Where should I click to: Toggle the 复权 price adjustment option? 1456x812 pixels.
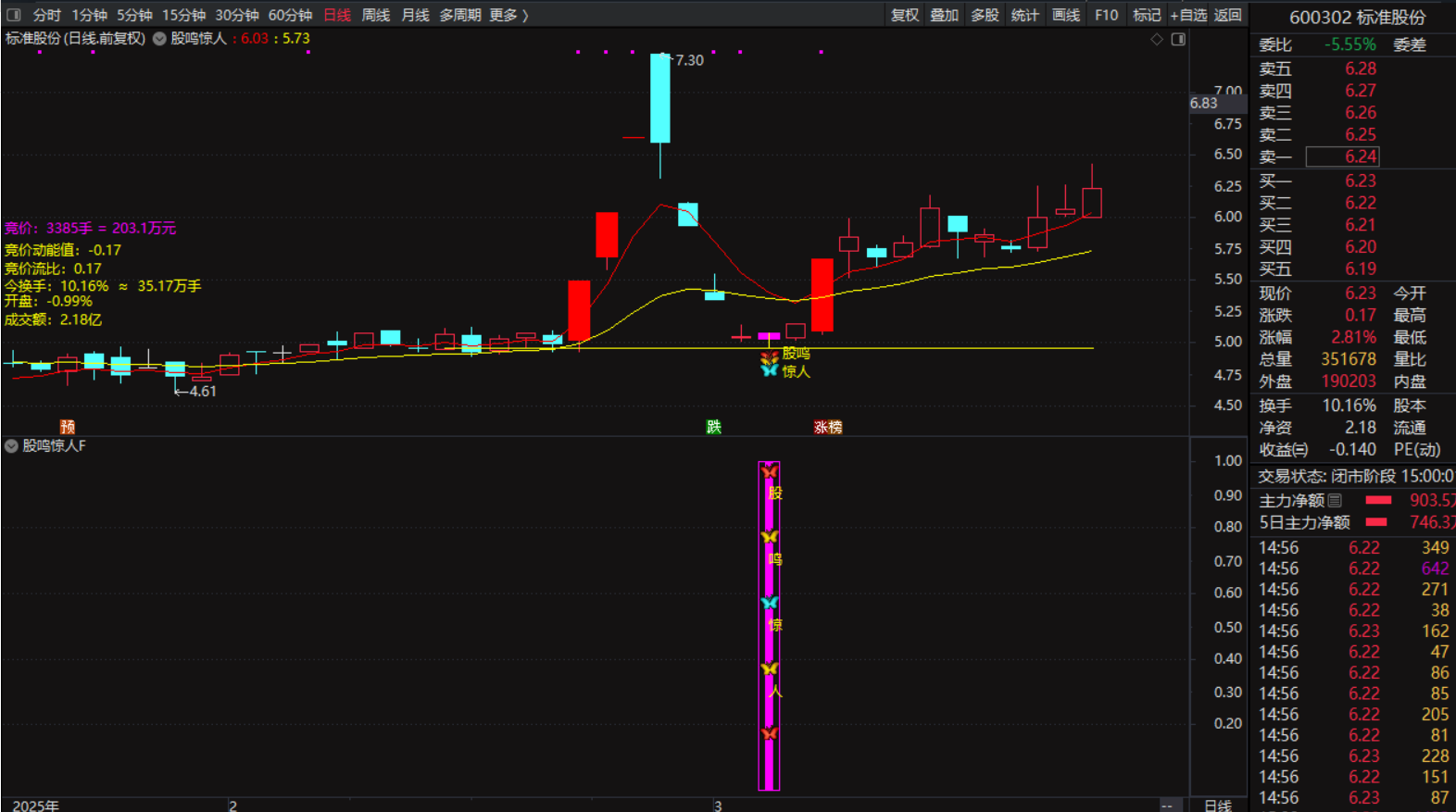click(x=904, y=15)
